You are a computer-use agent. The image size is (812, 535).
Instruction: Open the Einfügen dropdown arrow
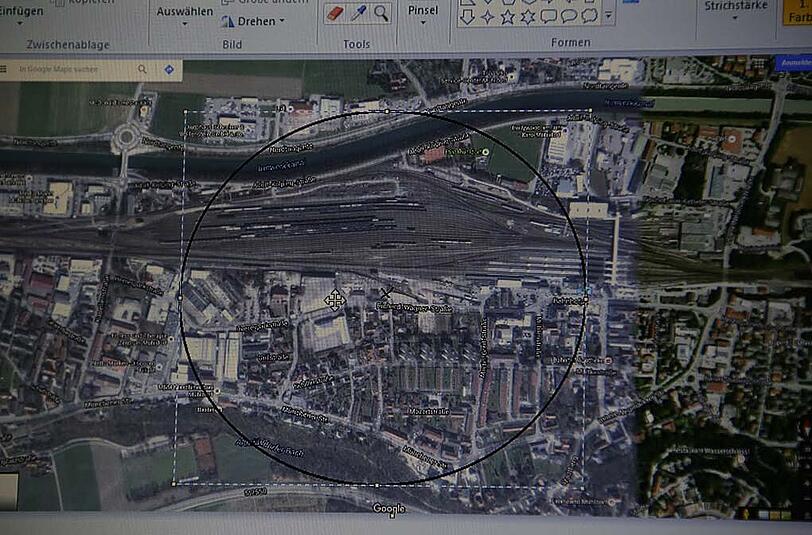20,23
